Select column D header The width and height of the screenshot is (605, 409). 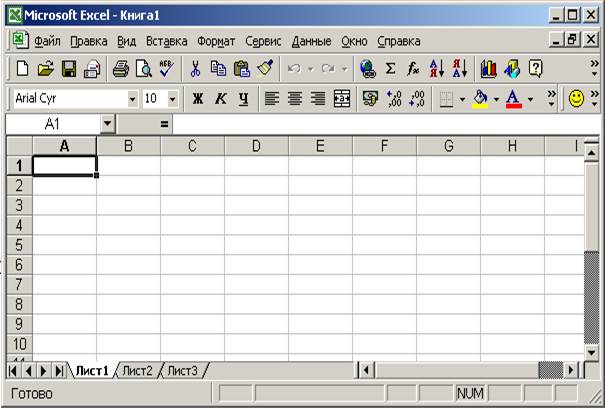[256, 146]
